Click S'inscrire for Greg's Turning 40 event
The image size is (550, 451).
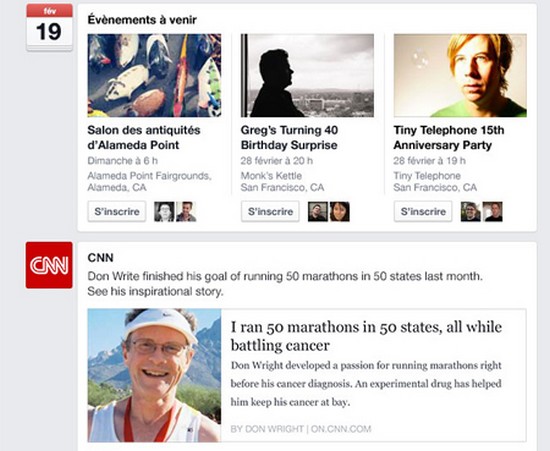[x=270, y=211]
